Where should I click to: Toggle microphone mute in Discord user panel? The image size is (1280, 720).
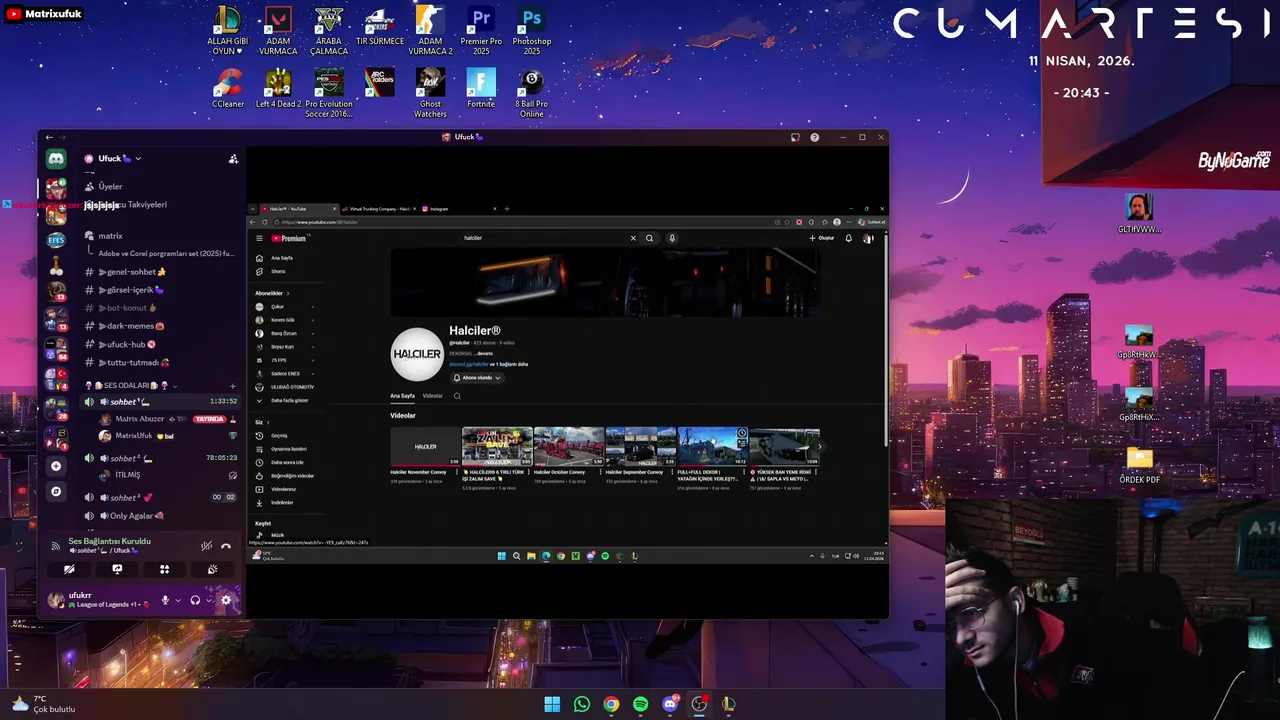165,600
